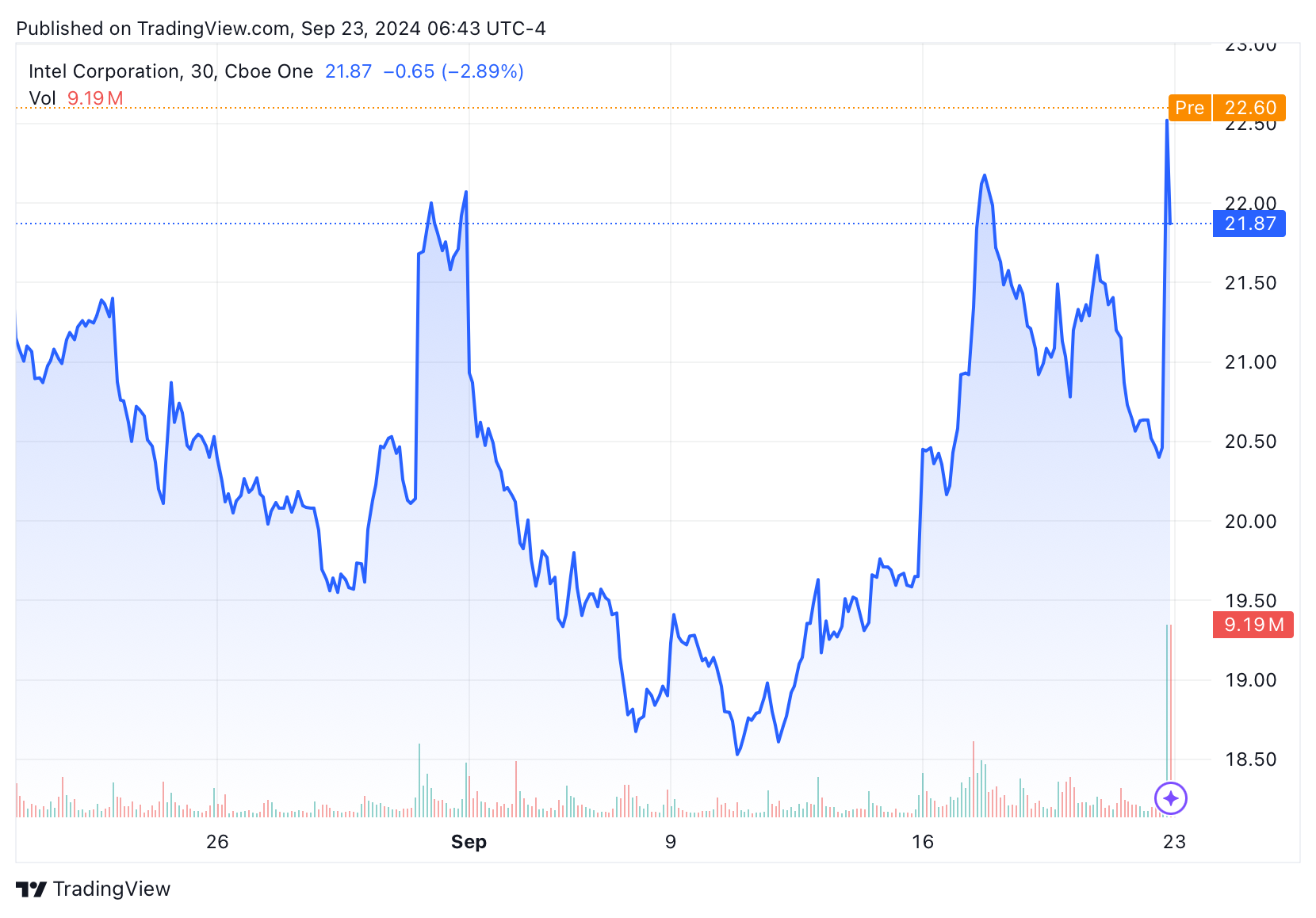Click the 20.50 price axis label
This screenshot has height=918, width=1316.
pyautogui.click(x=1250, y=442)
